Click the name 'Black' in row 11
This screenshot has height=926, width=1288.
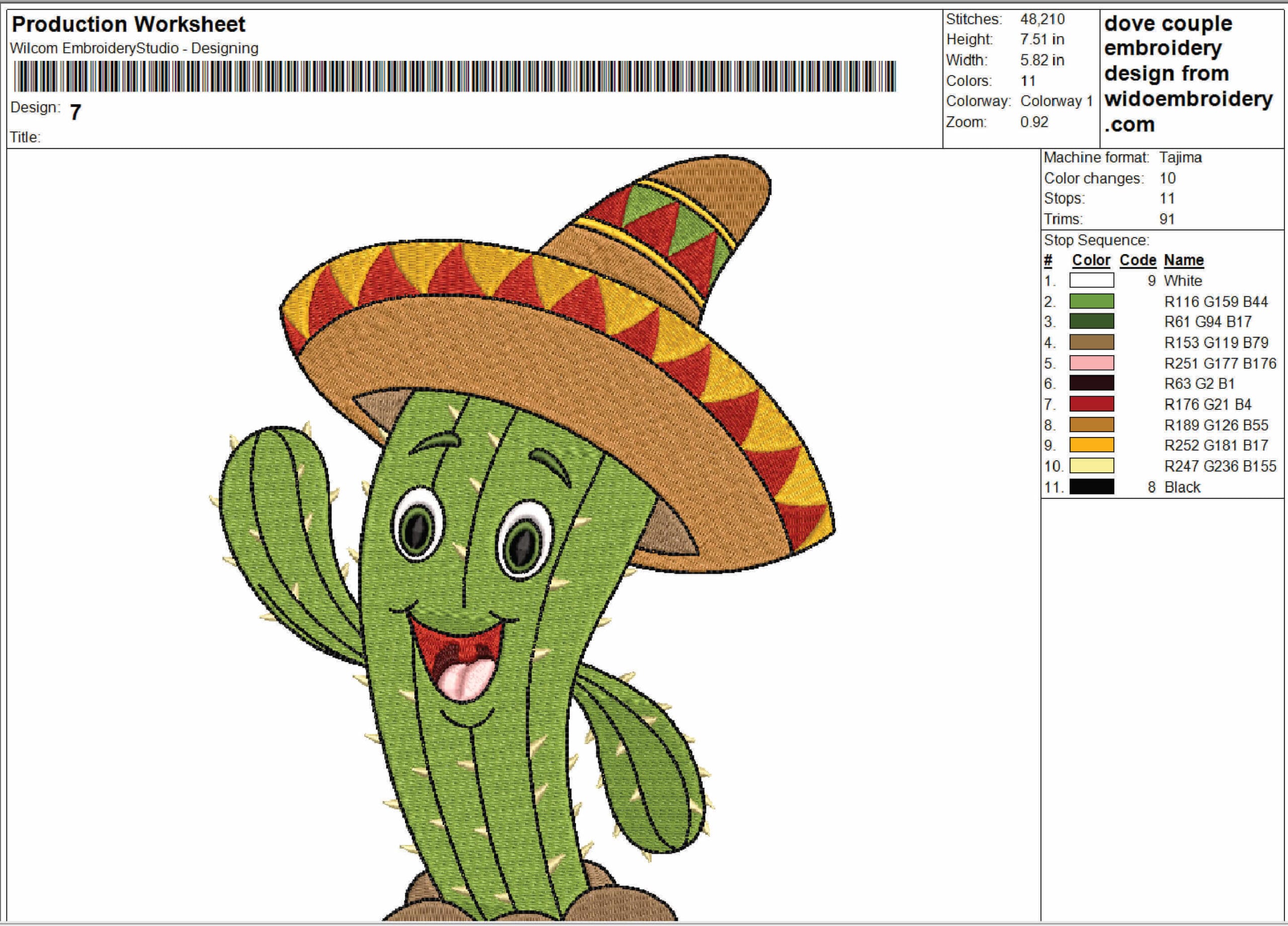[1182, 487]
